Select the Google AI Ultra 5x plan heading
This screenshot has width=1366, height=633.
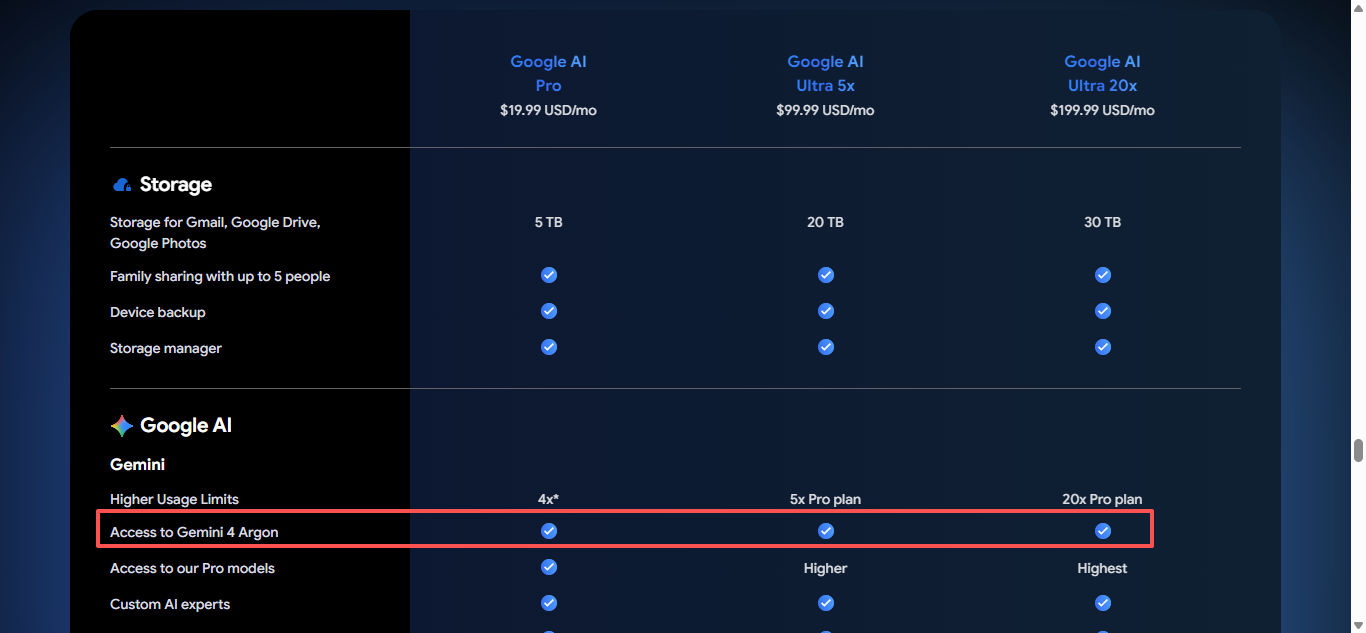826,74
